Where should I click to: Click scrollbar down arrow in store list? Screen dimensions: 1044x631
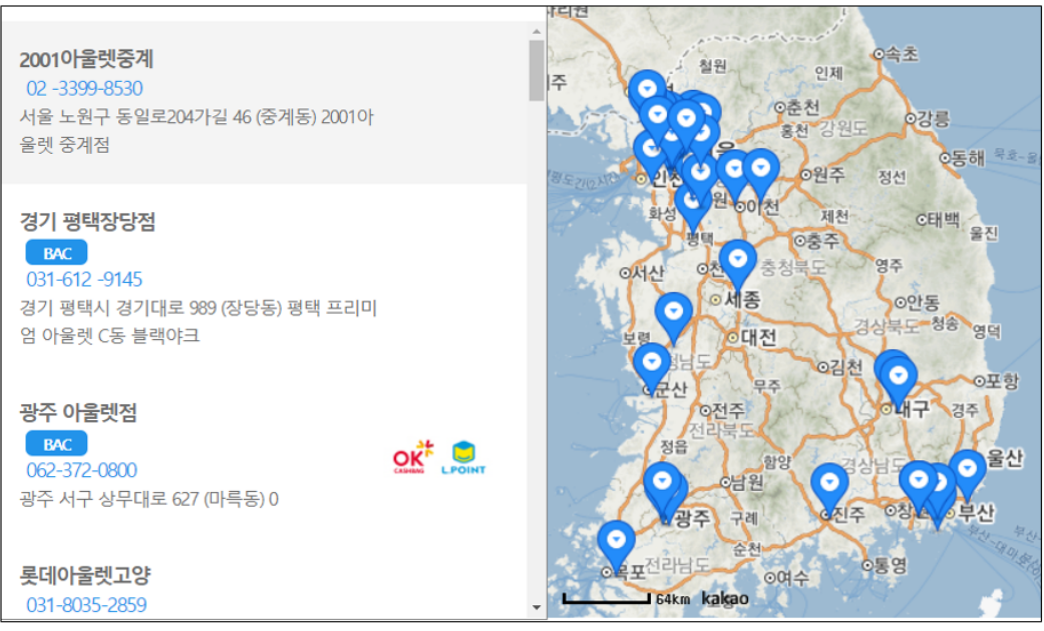click(x=537, y=607)
